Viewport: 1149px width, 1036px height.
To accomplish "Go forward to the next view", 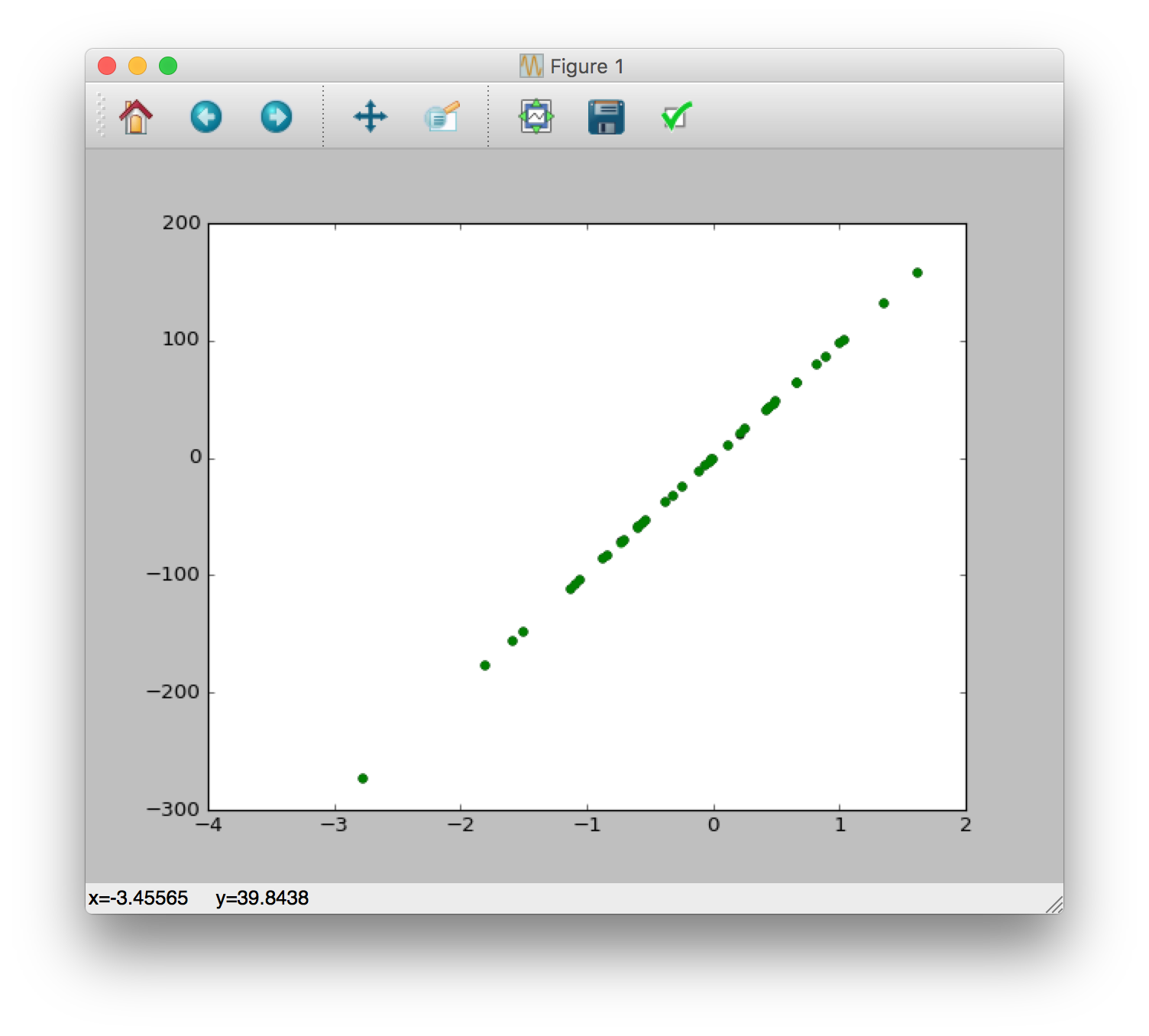I will click(x=277, y=117).
